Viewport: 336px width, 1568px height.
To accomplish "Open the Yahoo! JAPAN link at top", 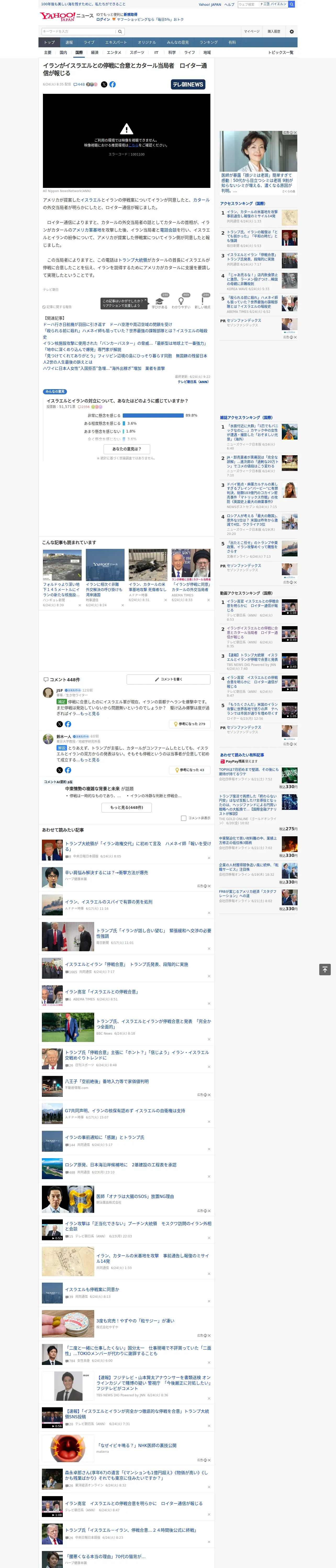I will click(x=210, y=4).
